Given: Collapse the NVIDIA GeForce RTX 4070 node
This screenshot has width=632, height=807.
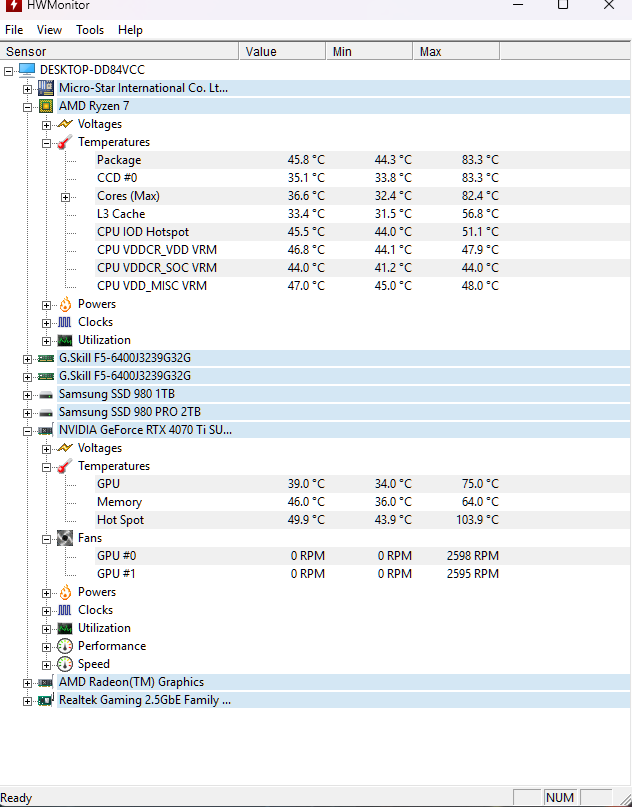Looking at the screenshot, I should tap(27, 431).
